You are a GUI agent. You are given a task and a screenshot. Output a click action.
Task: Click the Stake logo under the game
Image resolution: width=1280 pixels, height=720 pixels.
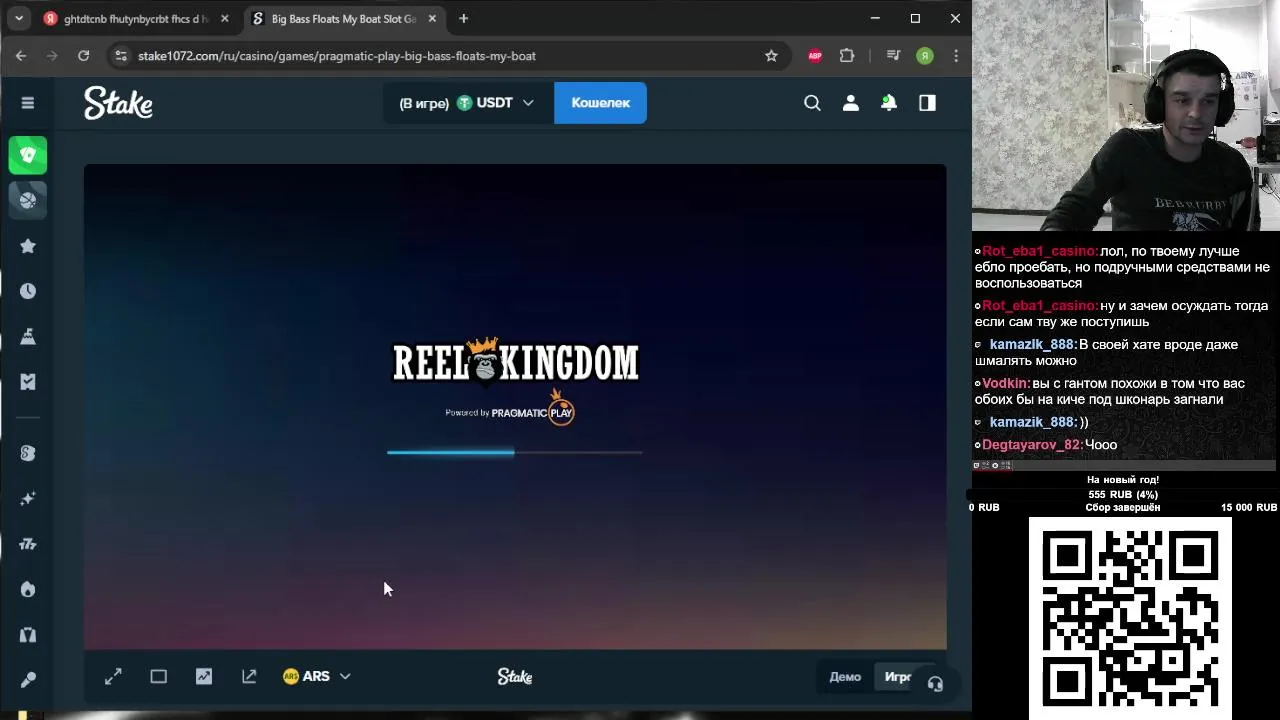515,677
